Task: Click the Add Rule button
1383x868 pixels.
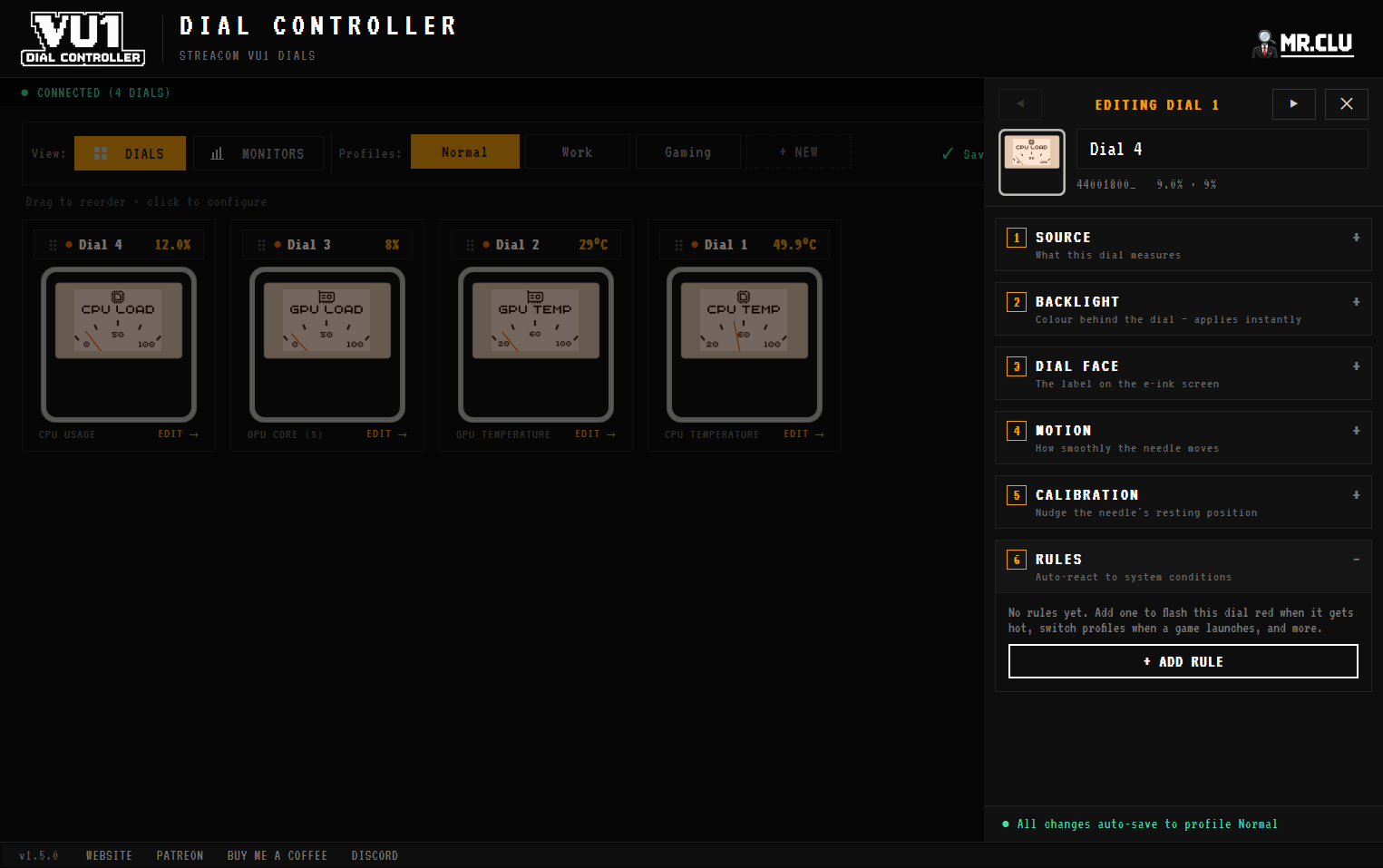Action: [x=1183, y=661]
